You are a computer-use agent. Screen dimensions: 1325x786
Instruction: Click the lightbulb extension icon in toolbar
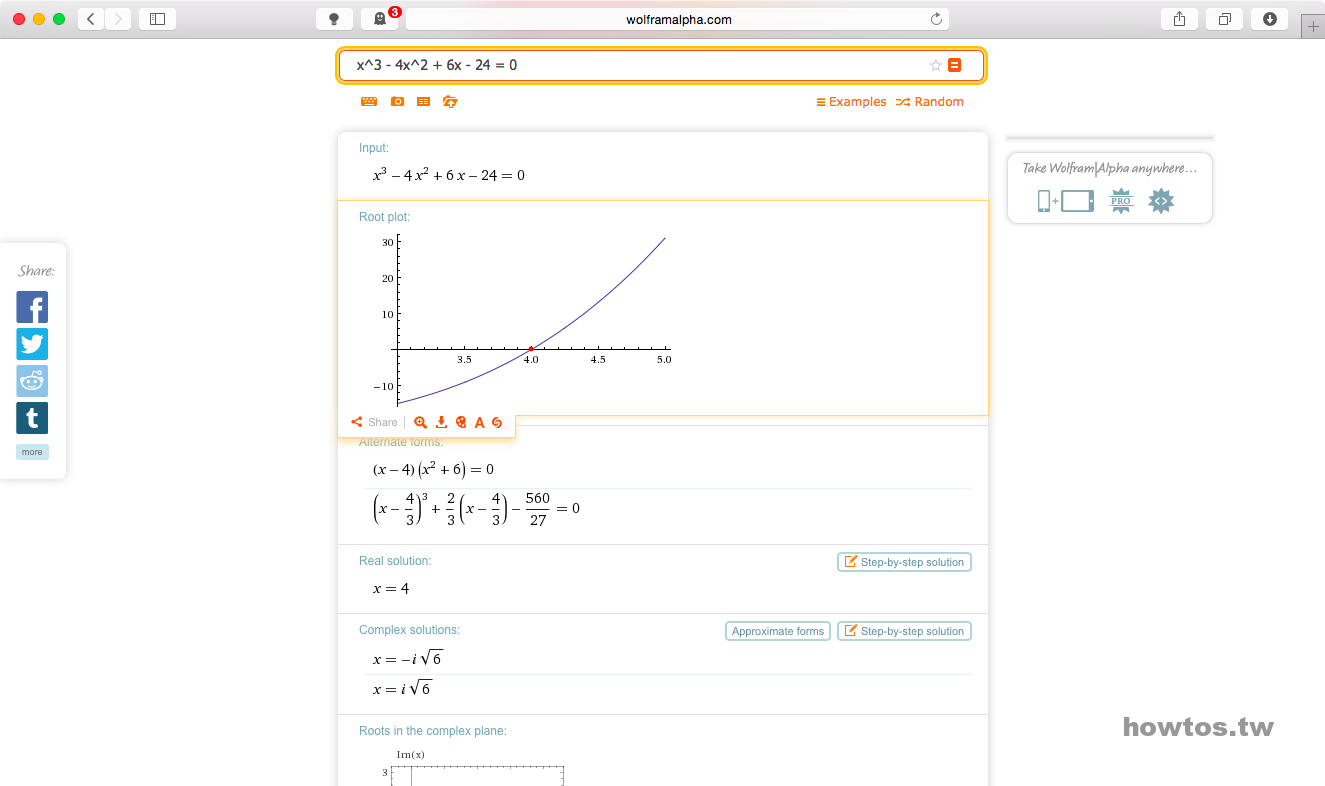click(x=334, y=19)
